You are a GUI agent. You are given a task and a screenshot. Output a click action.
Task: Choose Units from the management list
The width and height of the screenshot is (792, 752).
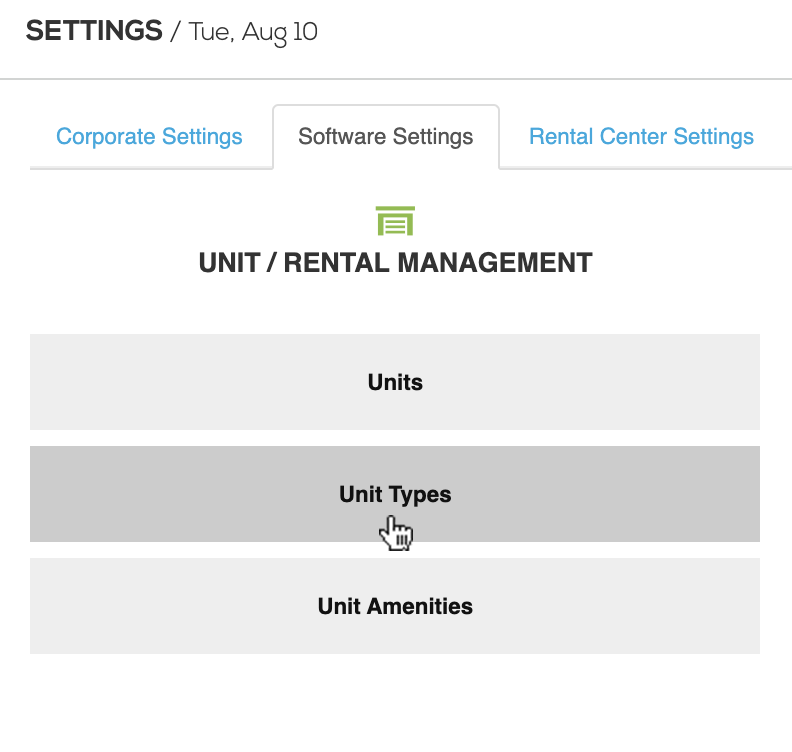tap(395, 382)
